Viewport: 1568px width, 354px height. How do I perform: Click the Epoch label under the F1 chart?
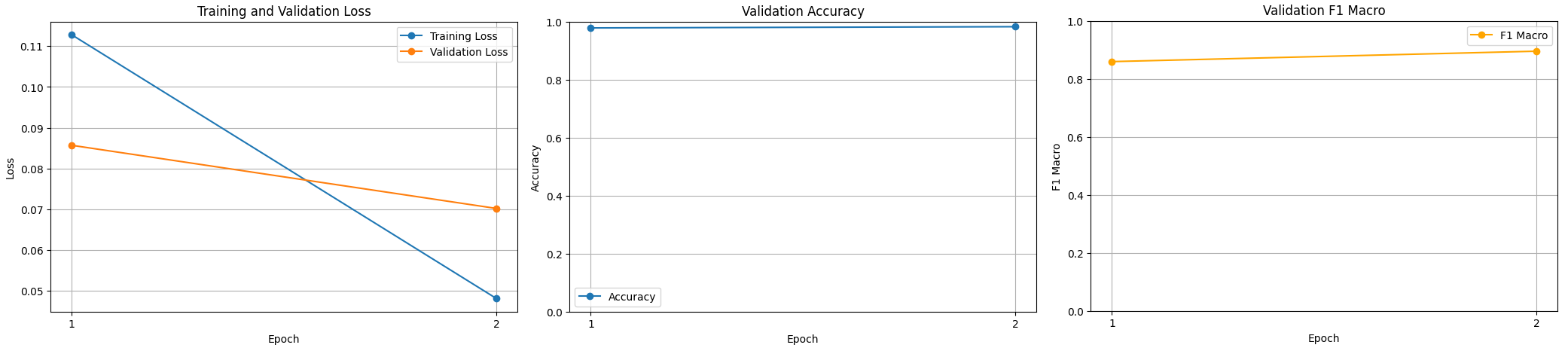[1324, 338]
